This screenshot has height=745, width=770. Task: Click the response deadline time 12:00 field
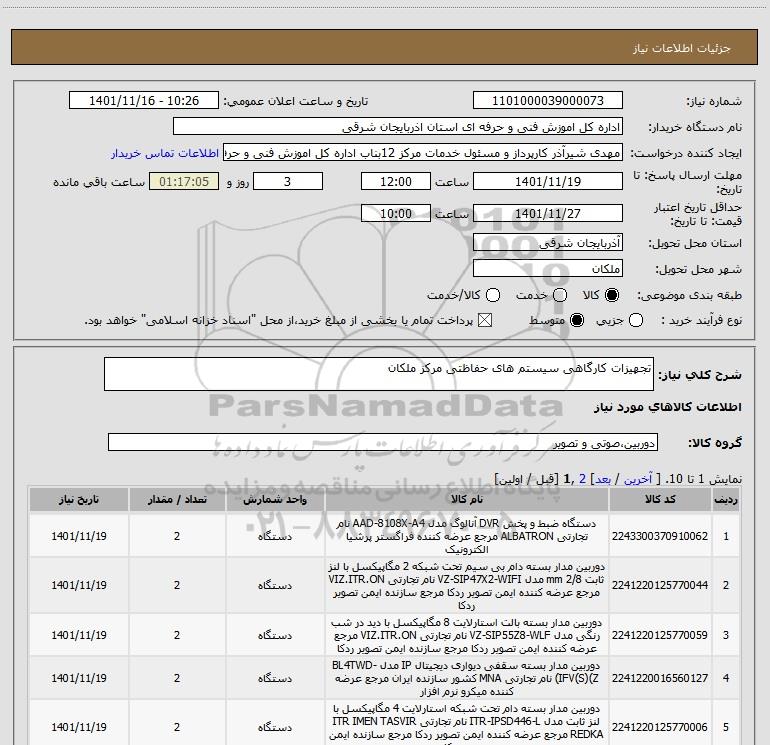coord(396,181)
